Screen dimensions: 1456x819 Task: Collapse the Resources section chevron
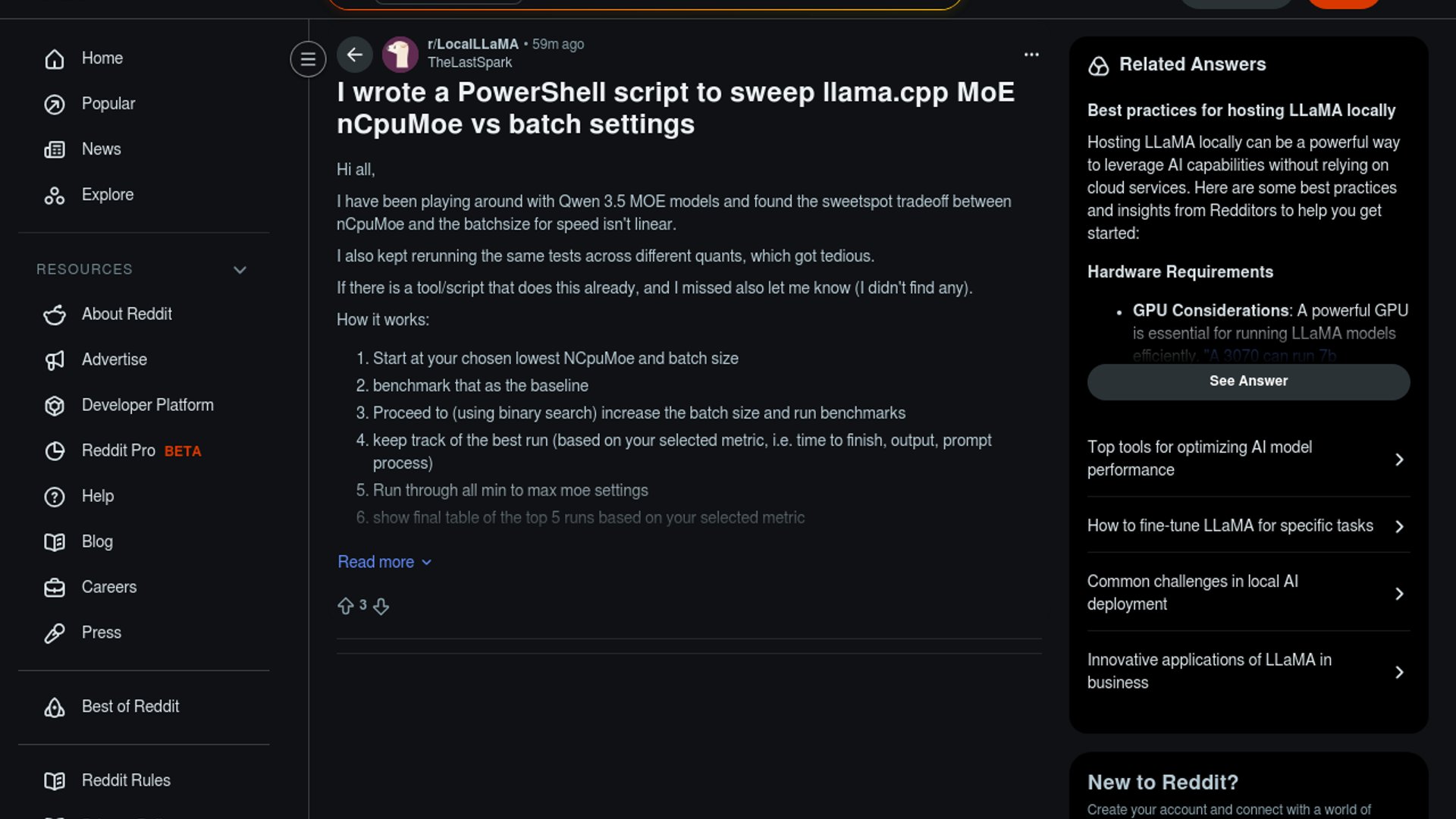[240, 270]
